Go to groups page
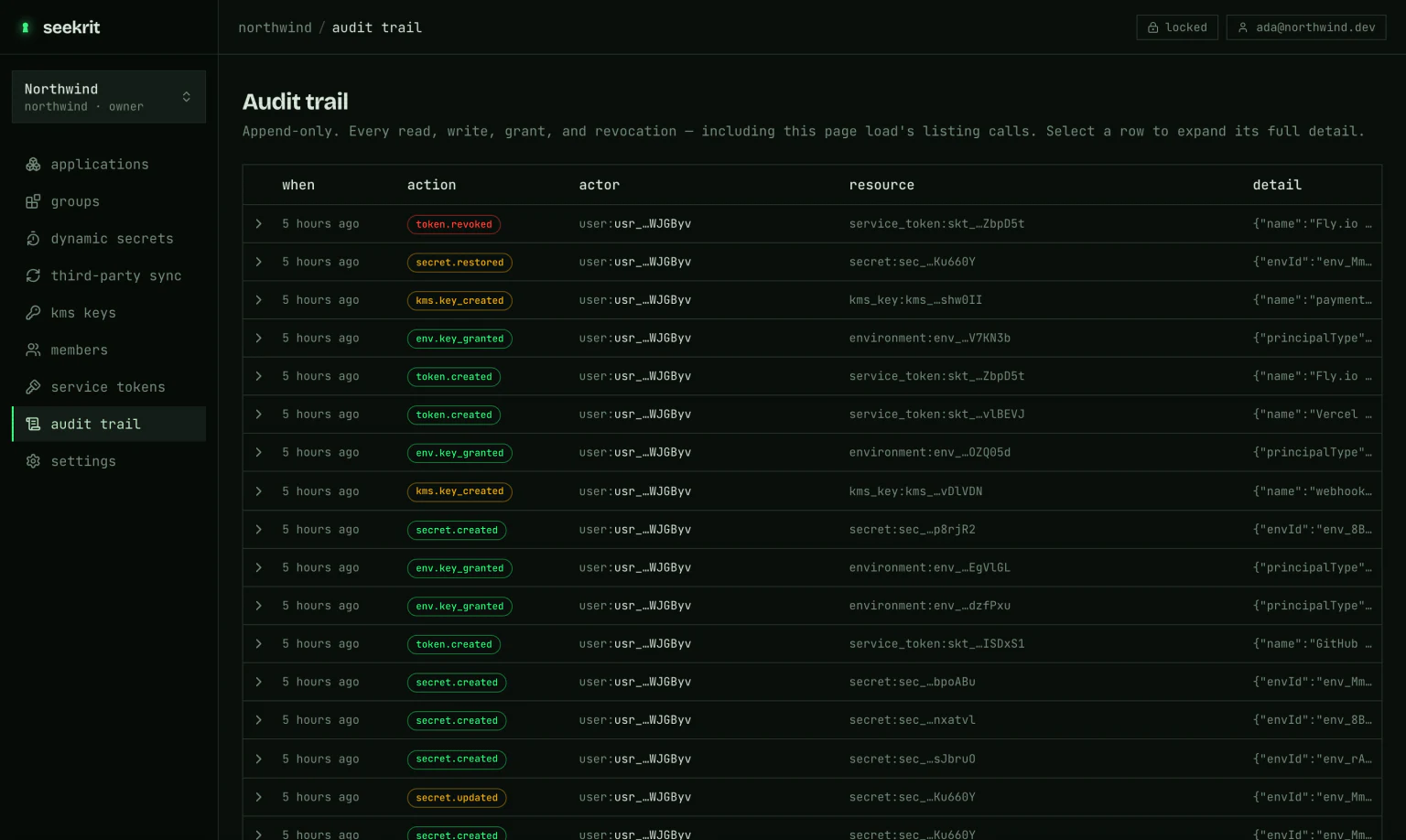The height and width of the screenshot is (840, 1406). pyautogui.click(x=109, y=201)
